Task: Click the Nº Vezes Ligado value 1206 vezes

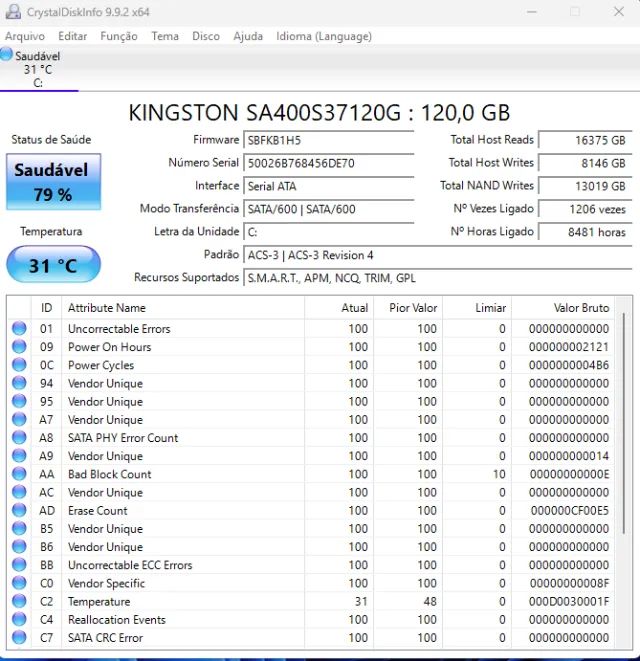Action: pyautogui.click(x=585, y=209)
